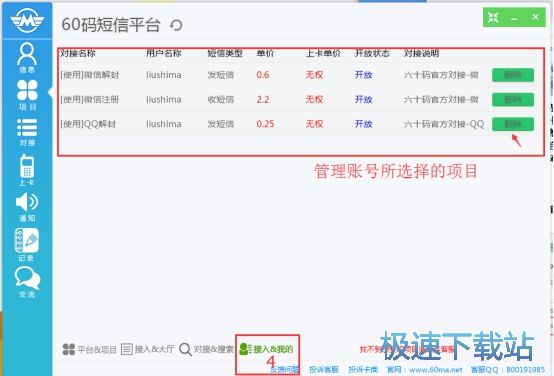The width and height of the screenshot is (554, 376).
Task: Visit the www.60ma.net official website link
Action: tap(436, 370)
